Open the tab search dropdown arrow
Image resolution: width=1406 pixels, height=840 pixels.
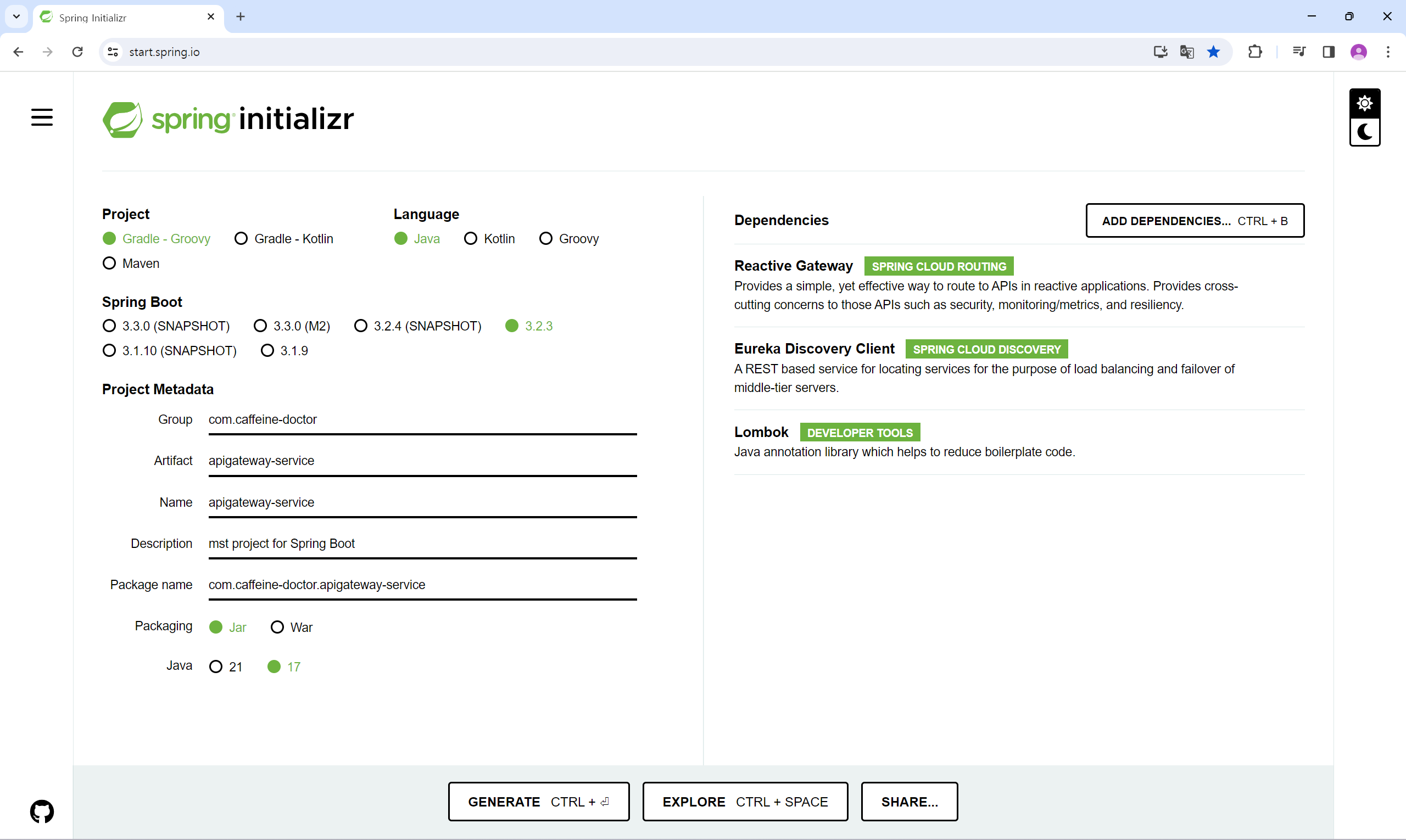[x=16, y=17]
